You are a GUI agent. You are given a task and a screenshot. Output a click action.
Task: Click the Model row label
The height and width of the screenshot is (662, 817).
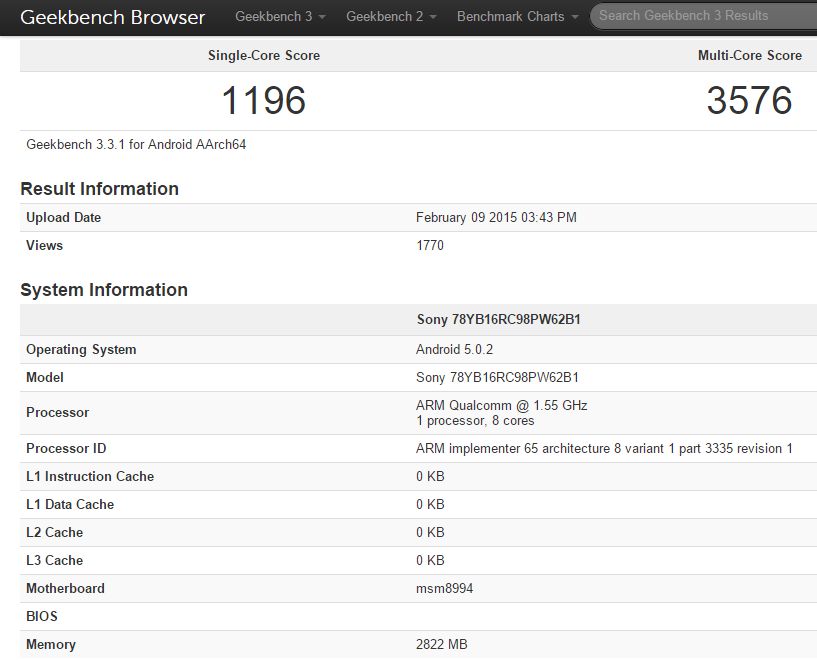(45, 377)
